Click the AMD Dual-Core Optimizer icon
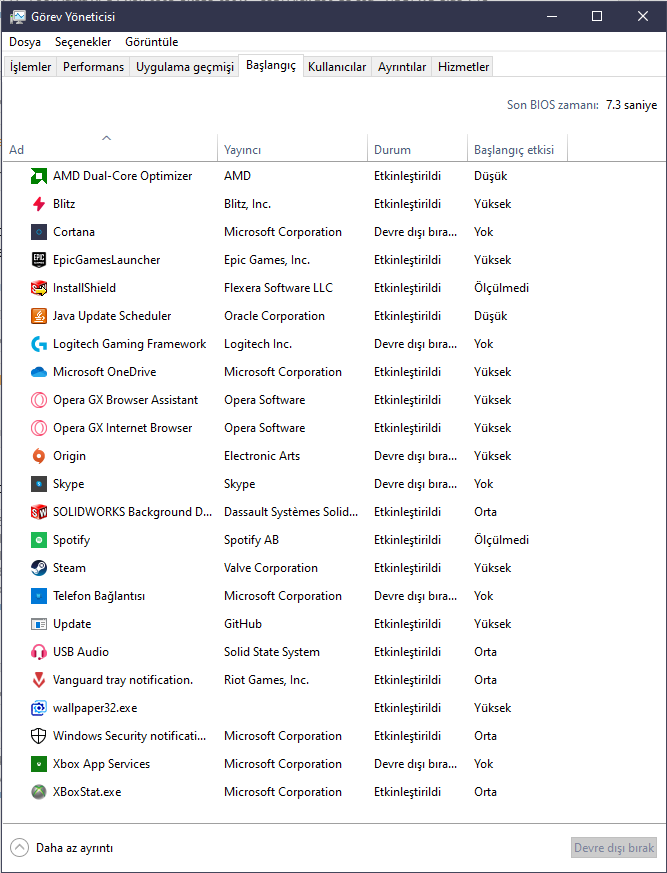The width and height of the screenshot is (667, 873). tap(38, 176)
